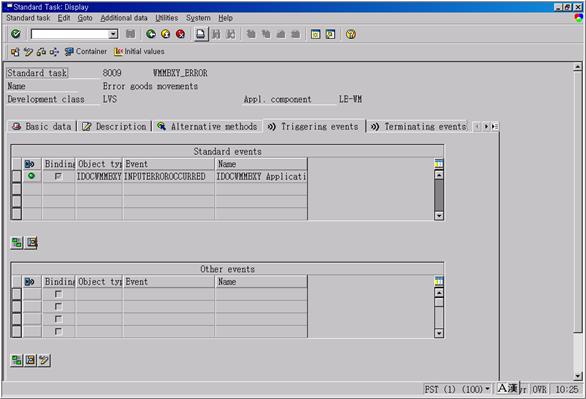
Task: Open the Utilities menu
Action: click(167, 18)
